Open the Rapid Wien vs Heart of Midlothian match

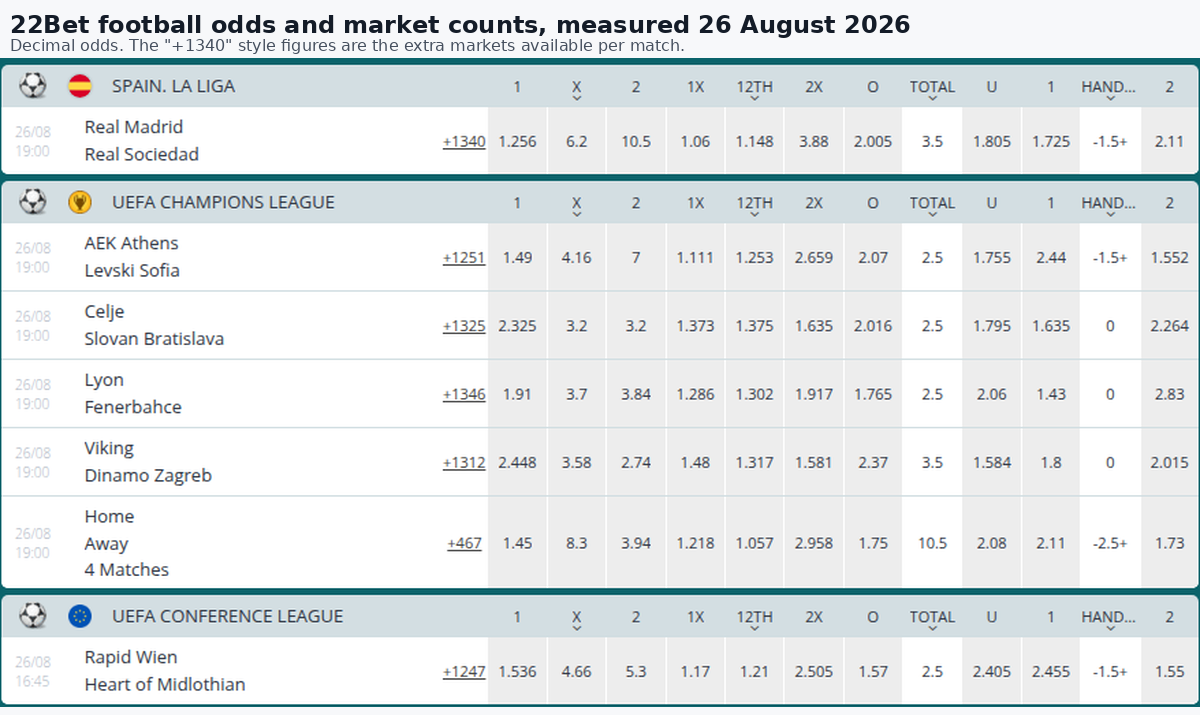click(x=165, y=671)
